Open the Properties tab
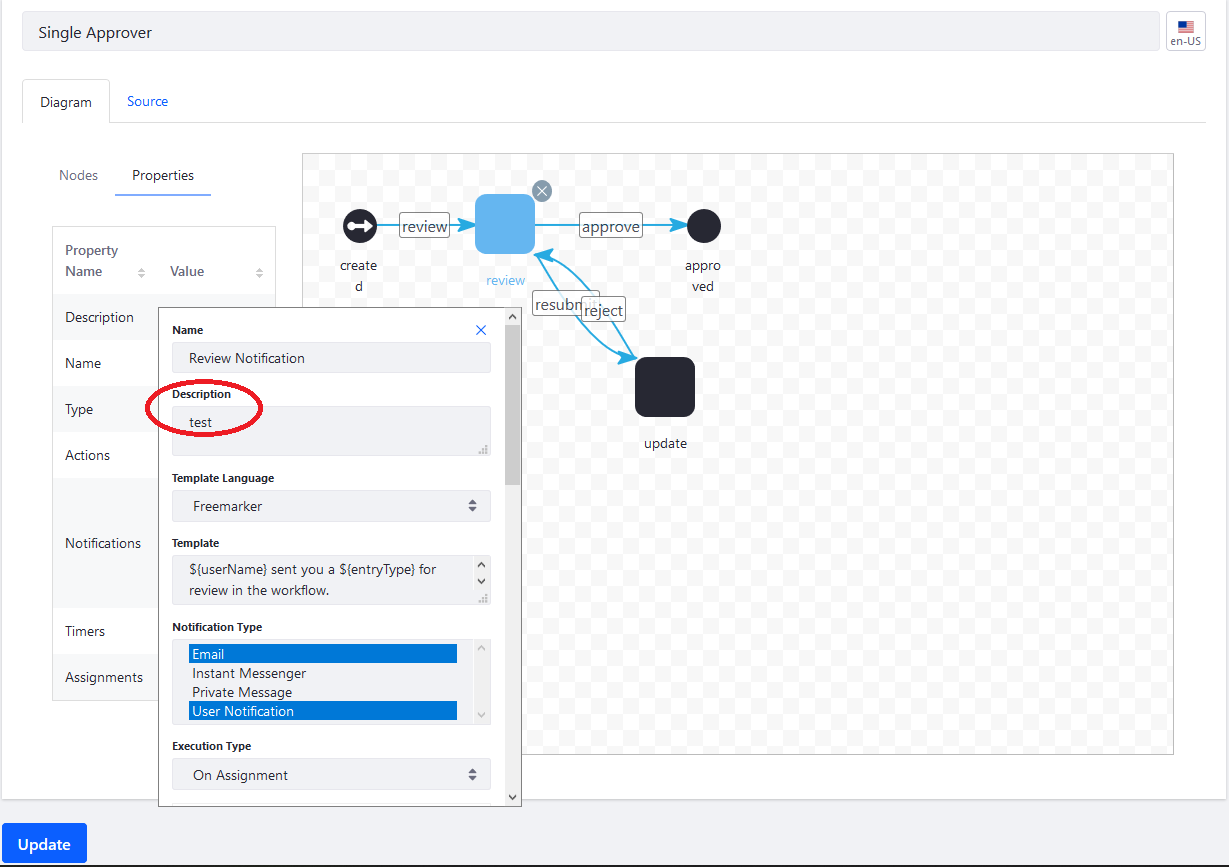The height and width of the screenshot is (867, 1229). coord(163,175)
